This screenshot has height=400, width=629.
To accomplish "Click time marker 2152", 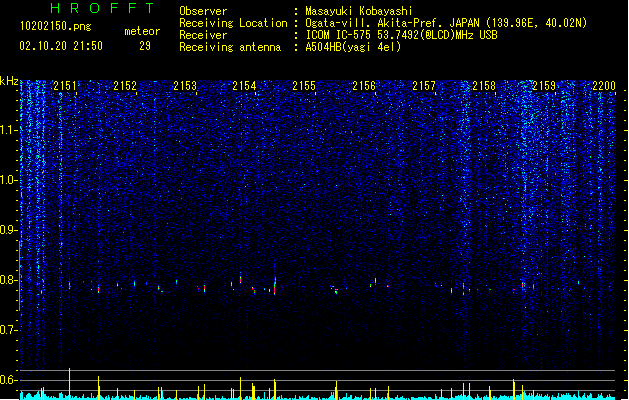I will point(125,85).
